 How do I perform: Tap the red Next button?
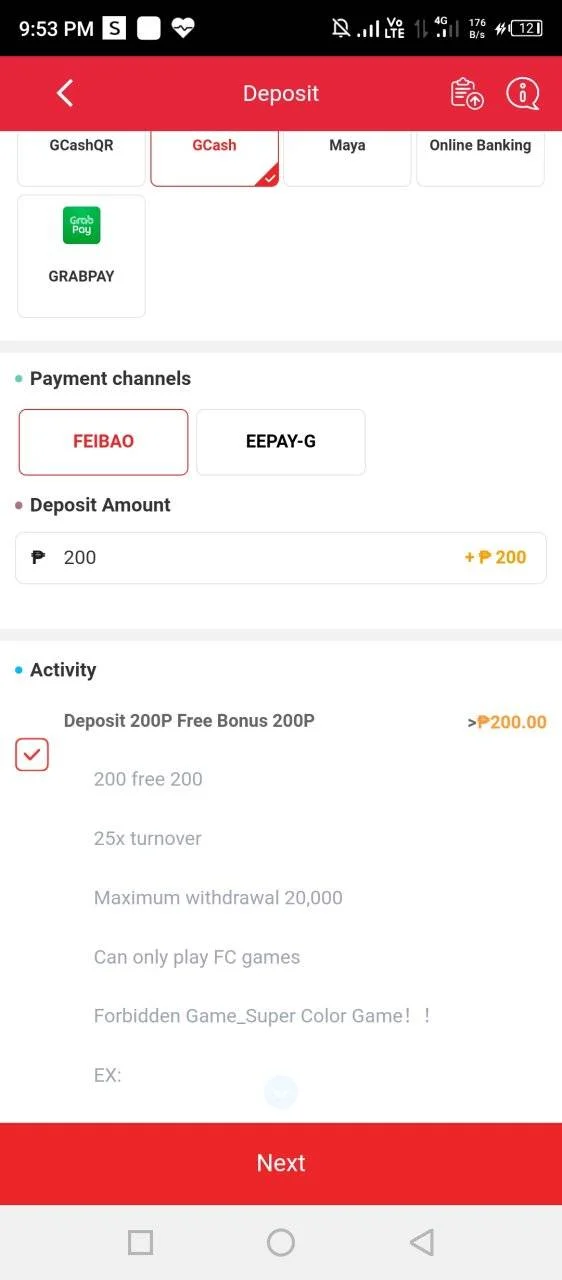pos(281,1163)
